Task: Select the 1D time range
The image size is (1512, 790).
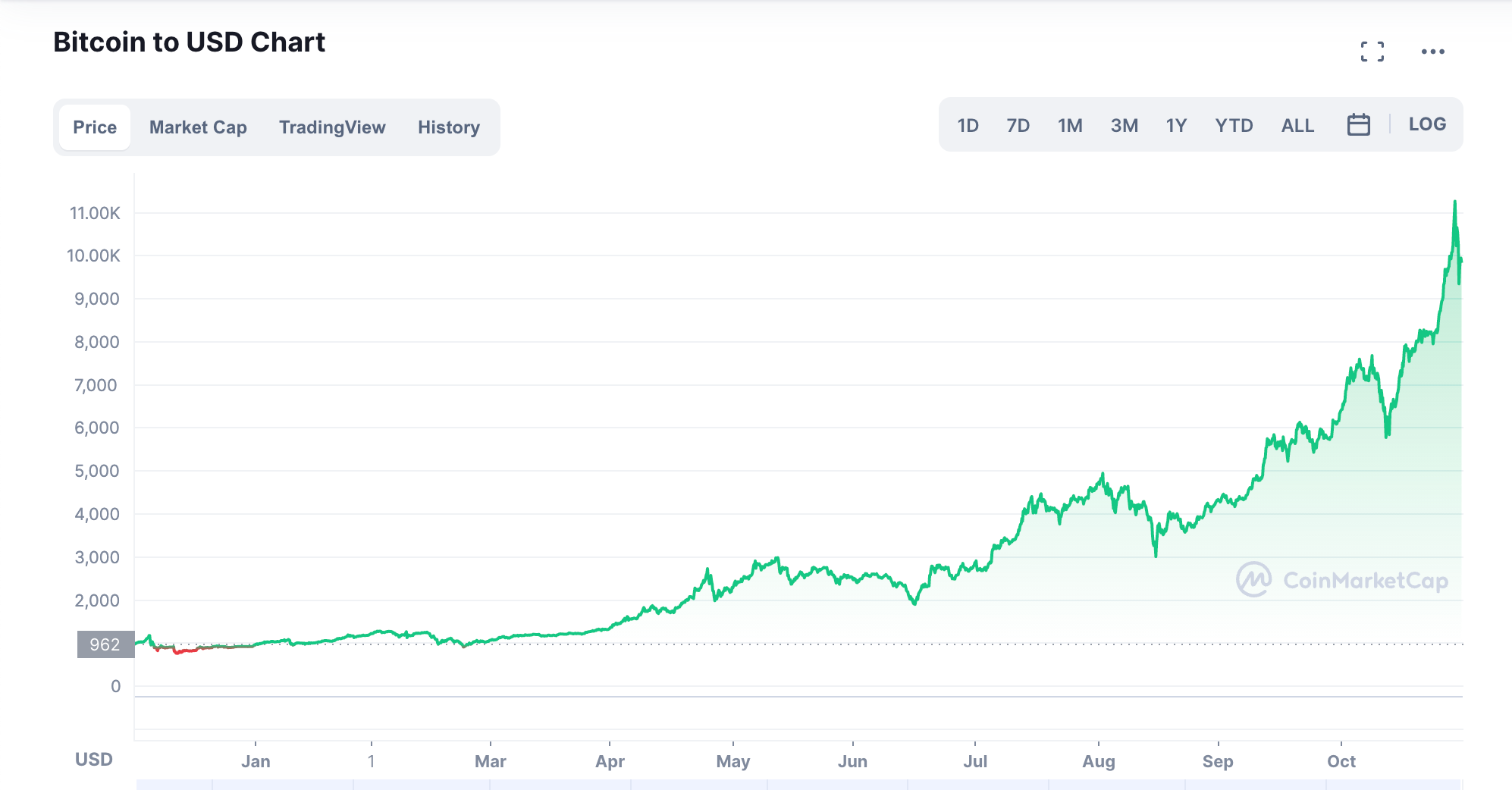Action: click(x=968, y=125)
